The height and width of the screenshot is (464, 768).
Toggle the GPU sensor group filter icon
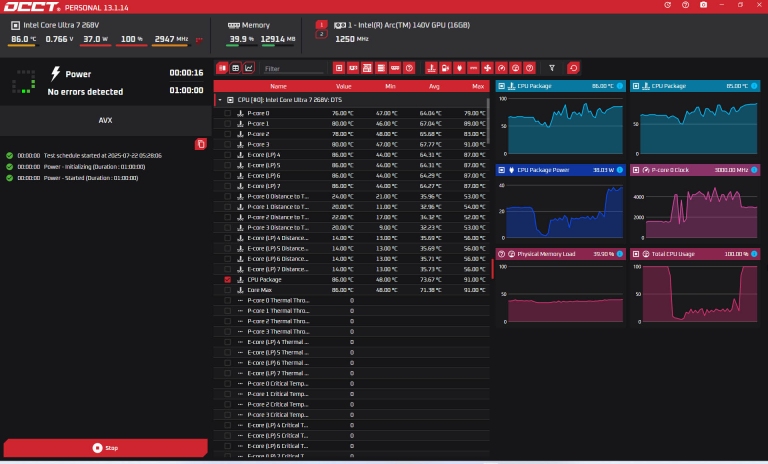[353, 68]
